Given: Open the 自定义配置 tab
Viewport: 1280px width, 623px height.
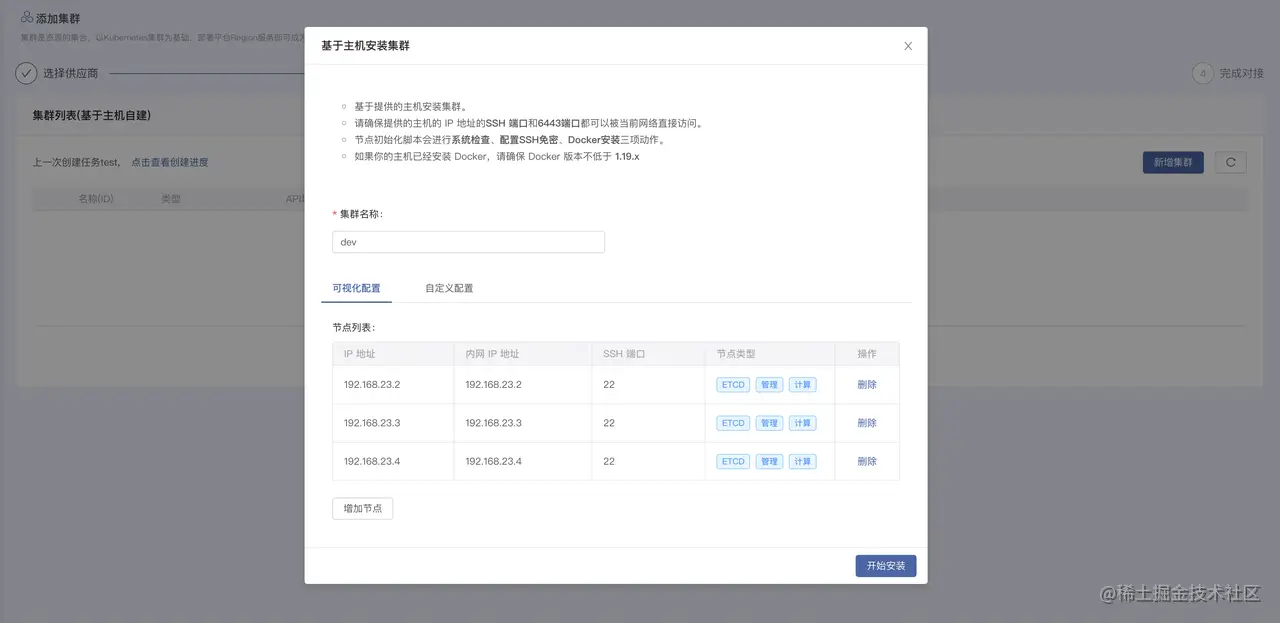Looking at the screenshot, I should [452, 287].
